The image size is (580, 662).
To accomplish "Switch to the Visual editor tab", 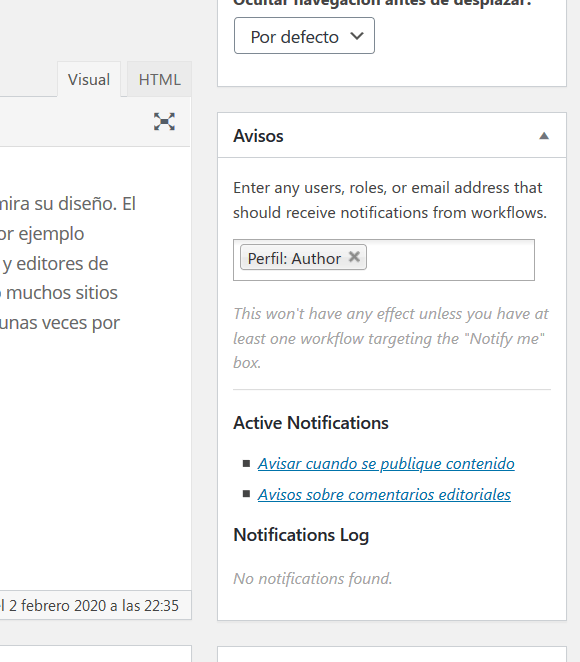I will (x=89, y=79).
